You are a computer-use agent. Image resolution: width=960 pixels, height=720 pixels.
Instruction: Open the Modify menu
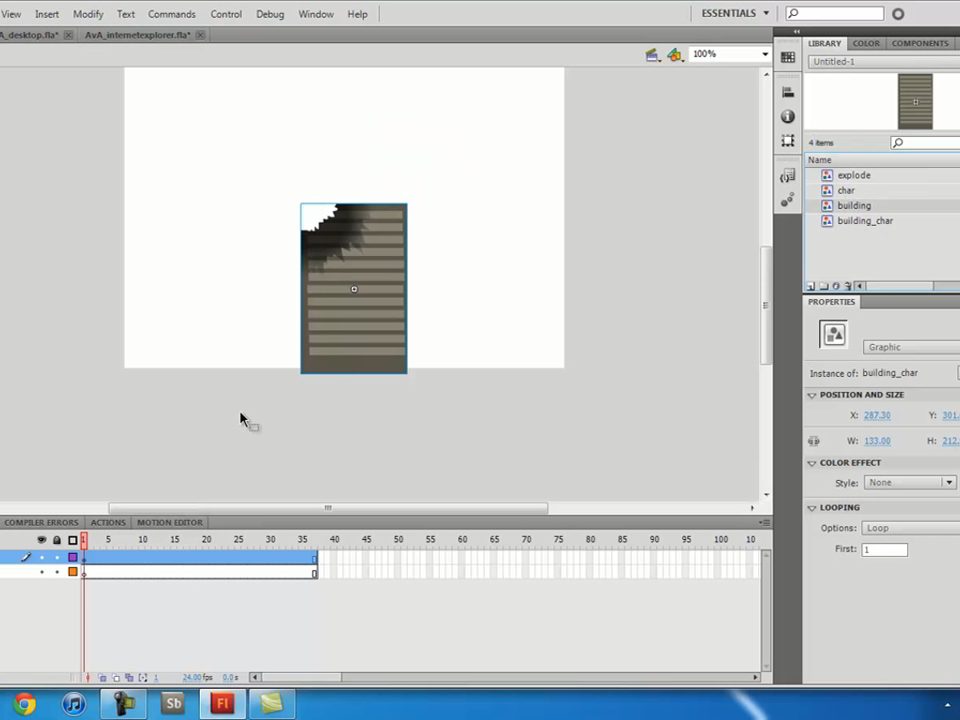[x=88, y=14]
